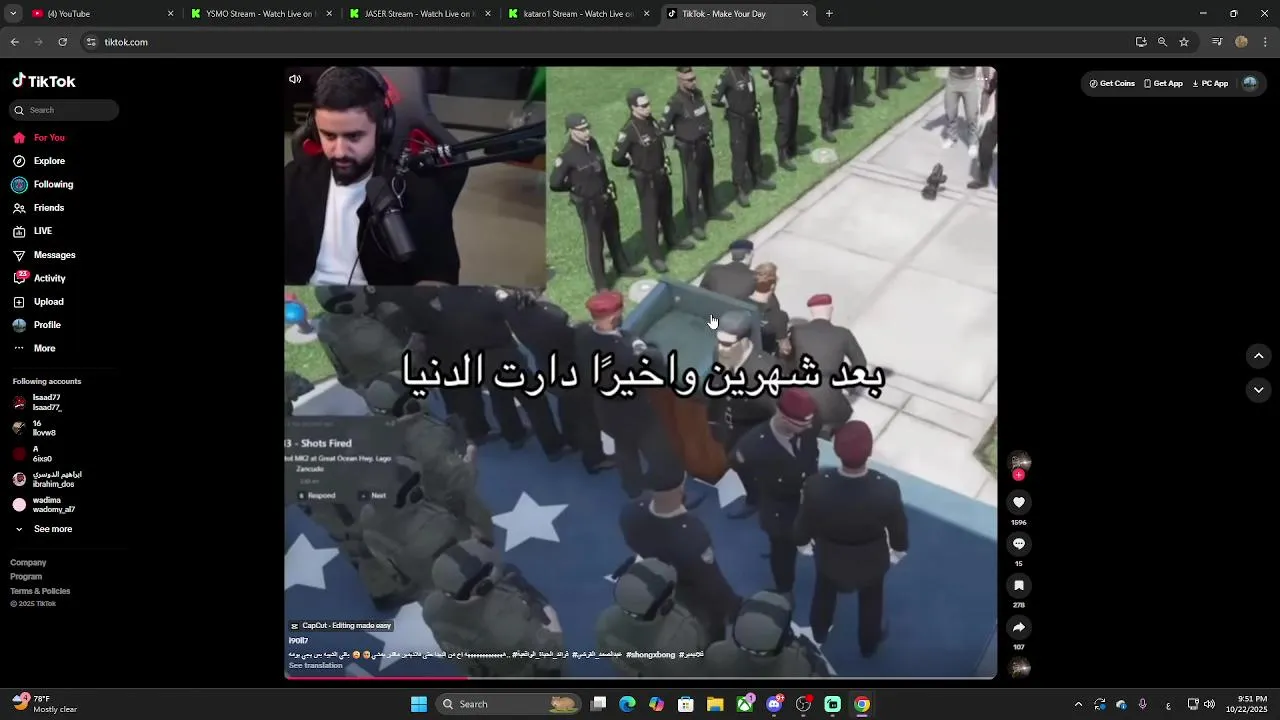This screenshot has height=720, width=1280.
Task: Open Discord from the taskbar
Action: click(774, 704)
